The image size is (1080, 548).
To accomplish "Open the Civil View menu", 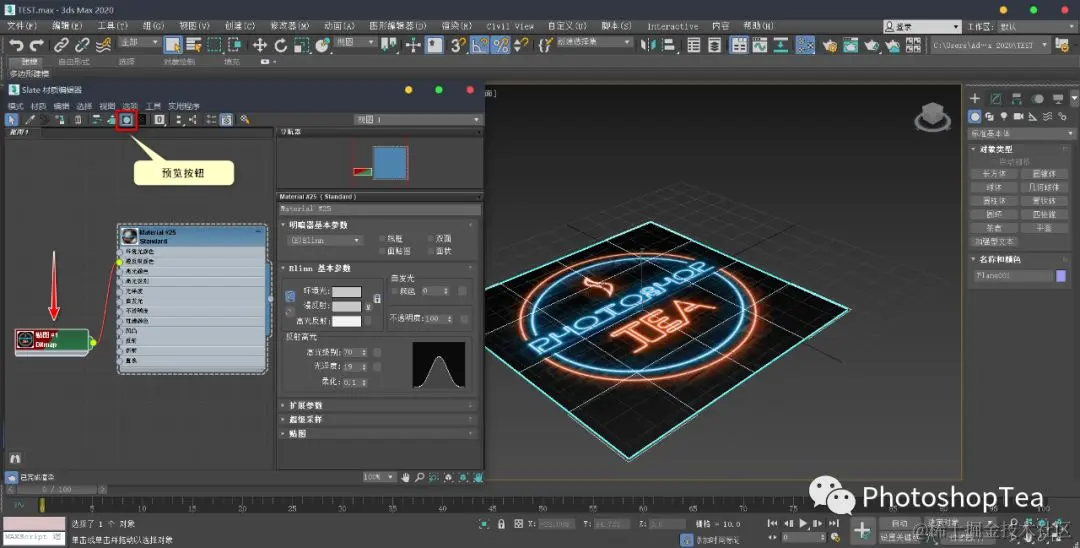I will (510, 26).
